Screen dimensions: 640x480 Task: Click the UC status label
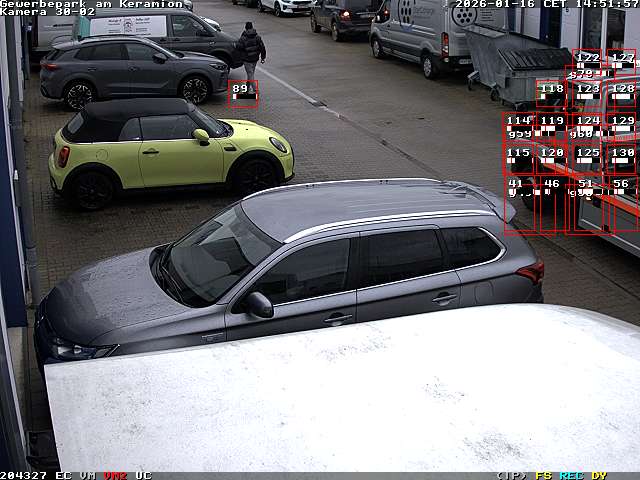(x=143, y=475)
